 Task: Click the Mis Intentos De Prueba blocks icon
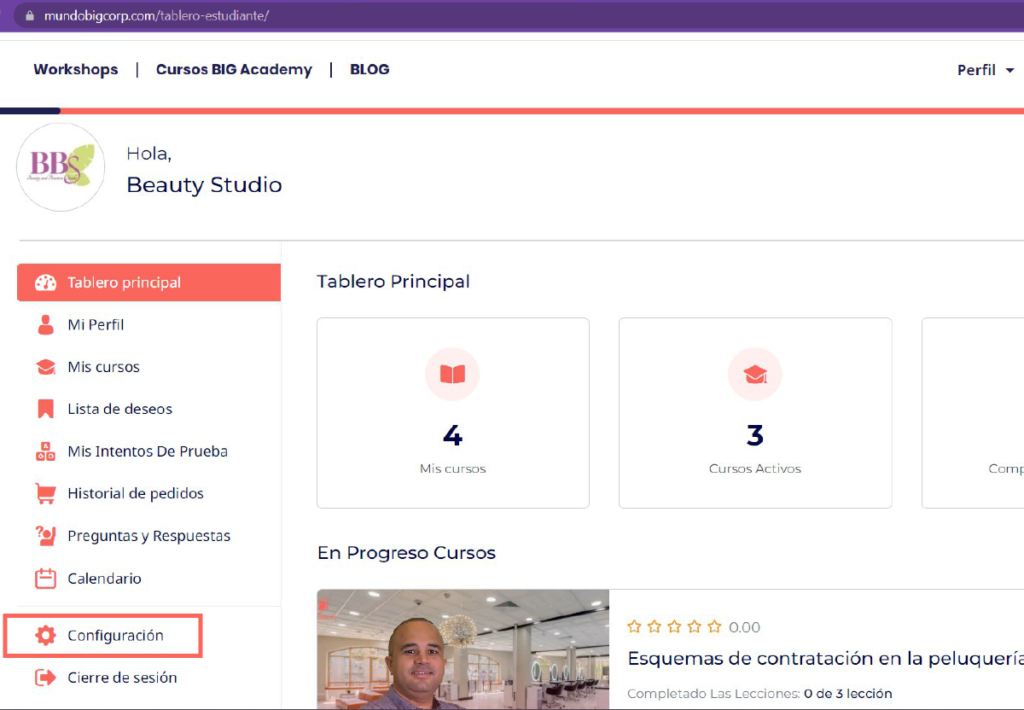click(46, 451)
